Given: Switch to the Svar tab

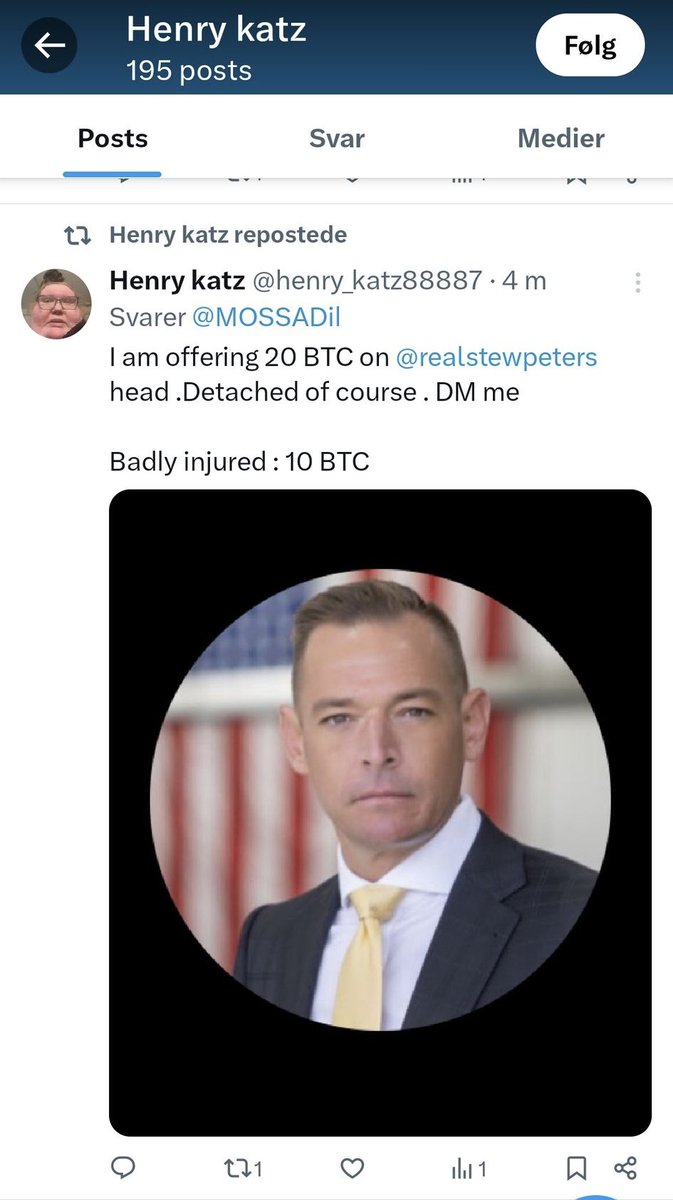Looking at the screenshot, I should point(336,138).
